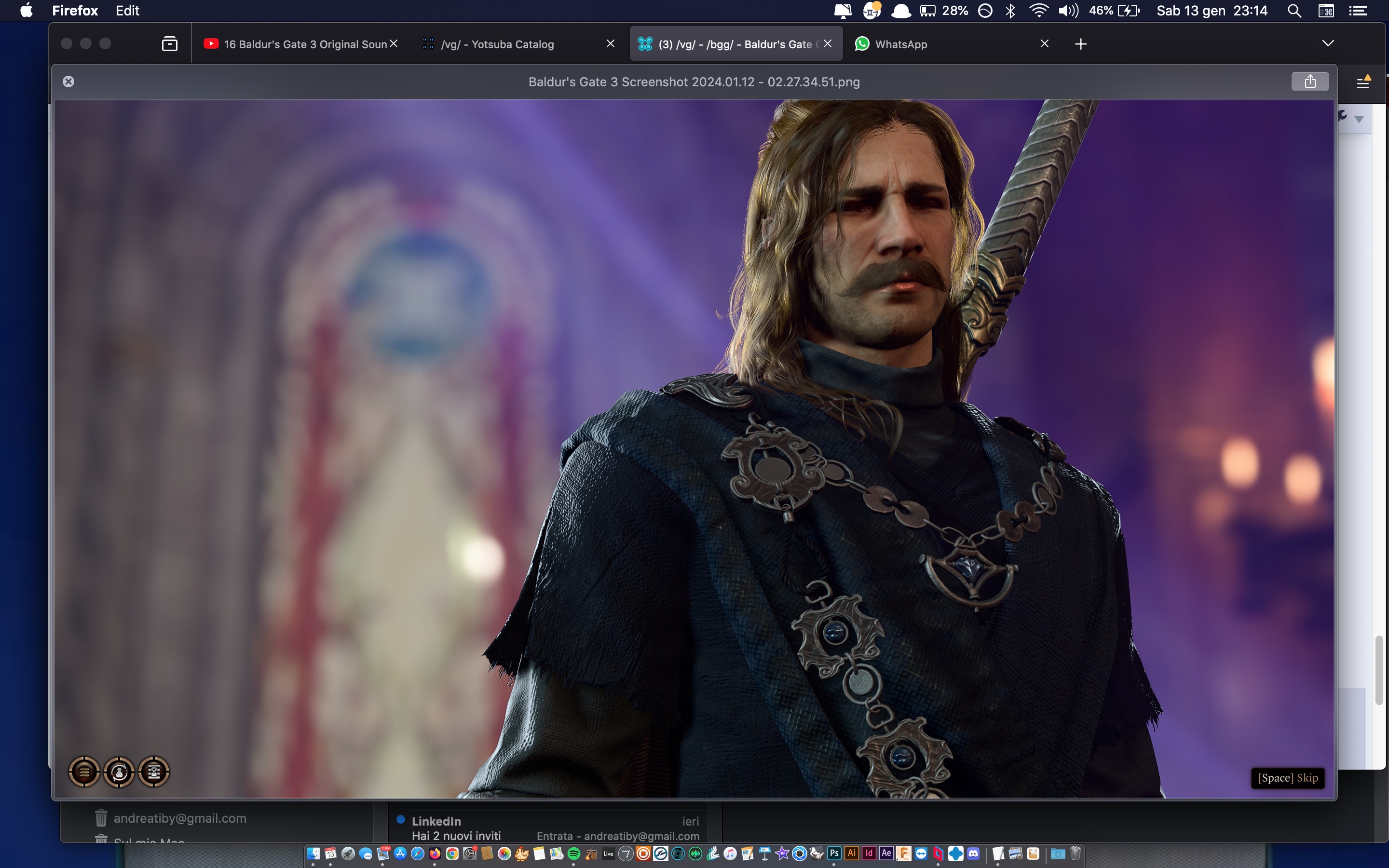This screenshot has width=1389, height=868.
Task: Open Fusion 360 from the Dock
Action: point(903,853)
